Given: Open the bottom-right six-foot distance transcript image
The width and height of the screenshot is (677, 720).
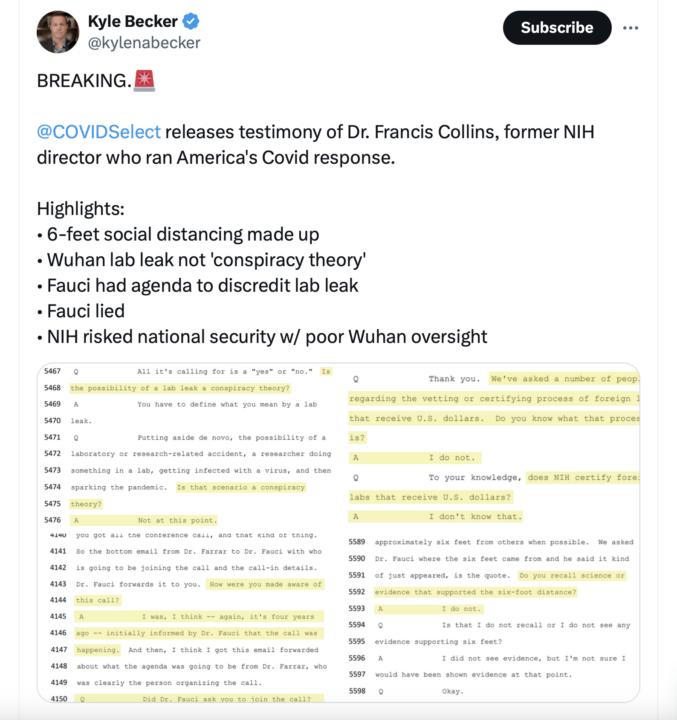Looking at the screenshot, I should point(492,618).
